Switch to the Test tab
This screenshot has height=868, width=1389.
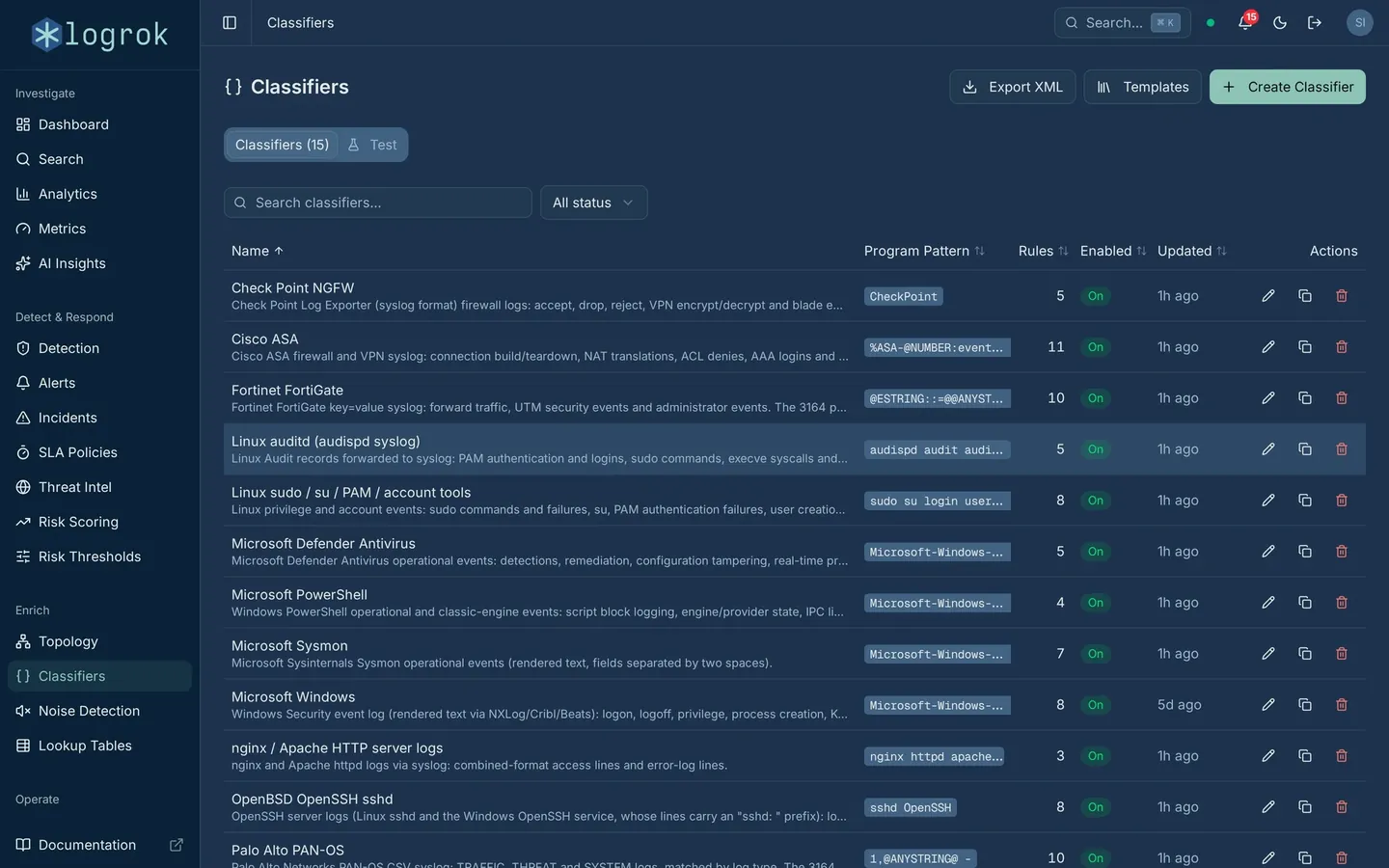coord(372,145)
